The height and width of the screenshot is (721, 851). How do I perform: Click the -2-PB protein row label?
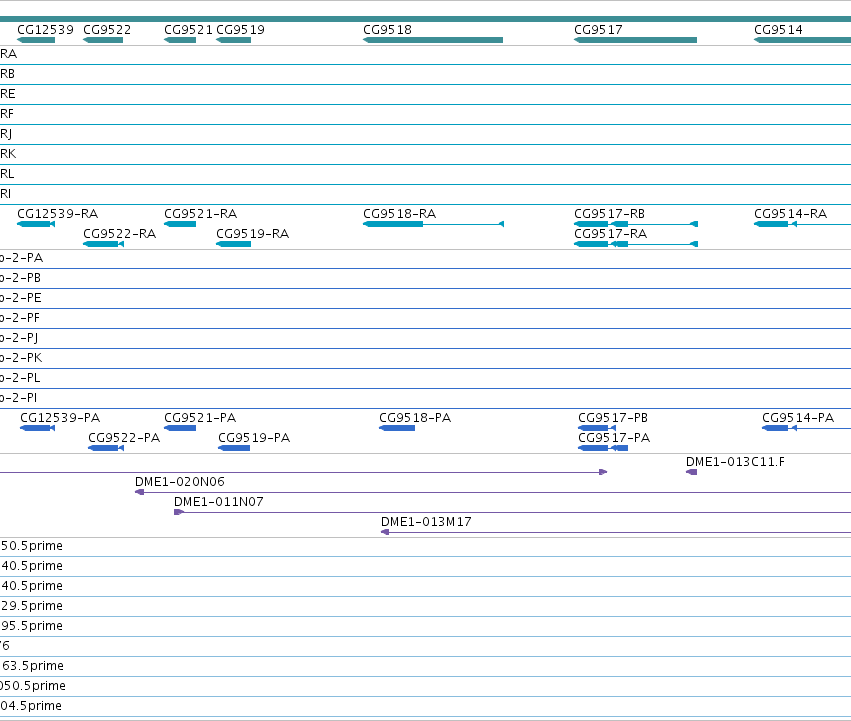point(20,279)
